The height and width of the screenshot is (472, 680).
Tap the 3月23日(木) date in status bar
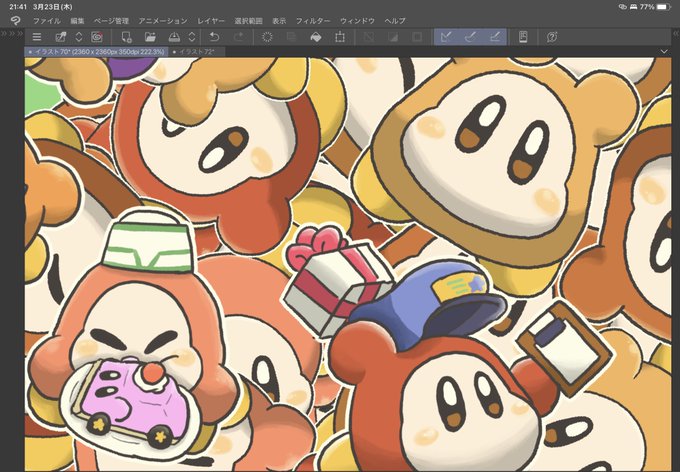(x=52, y=7)
